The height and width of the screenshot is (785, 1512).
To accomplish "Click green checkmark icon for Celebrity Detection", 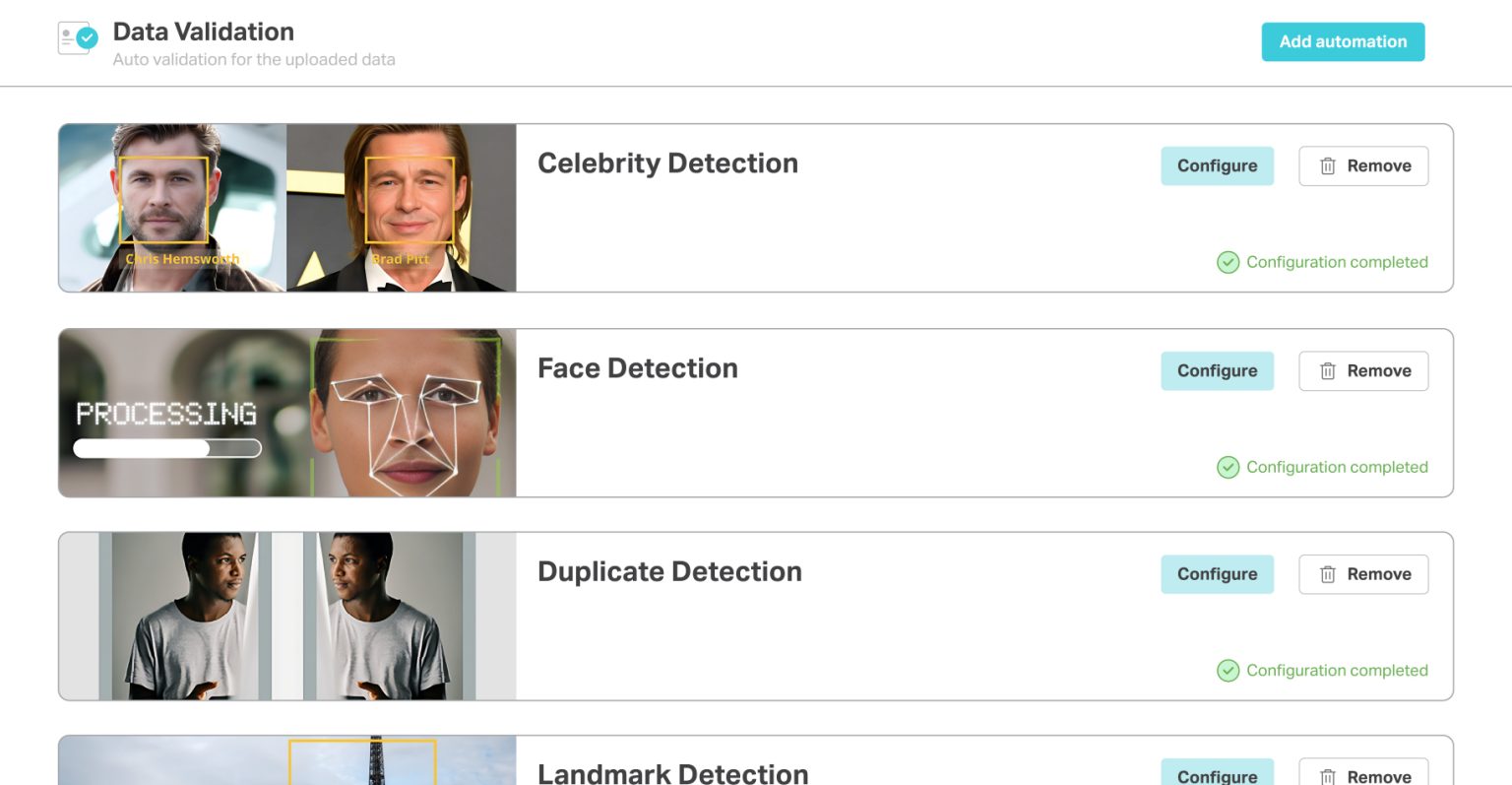I will 1228,262.
